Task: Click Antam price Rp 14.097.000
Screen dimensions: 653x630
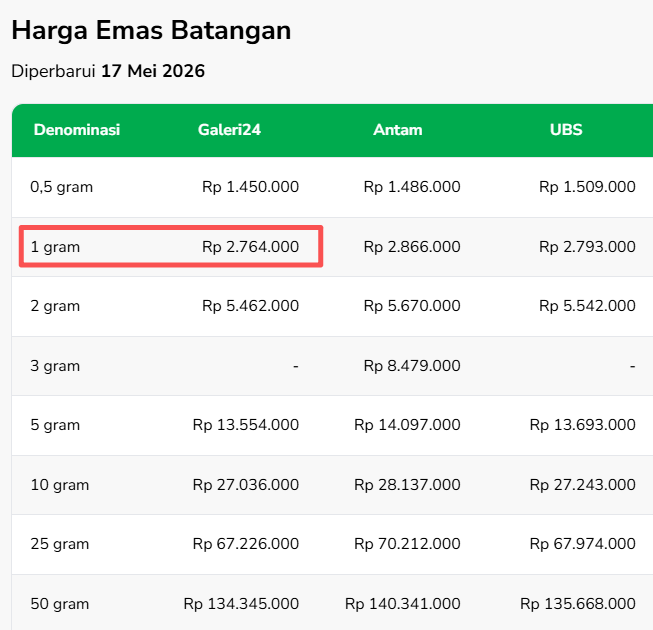Action: [x=407, y=425]
